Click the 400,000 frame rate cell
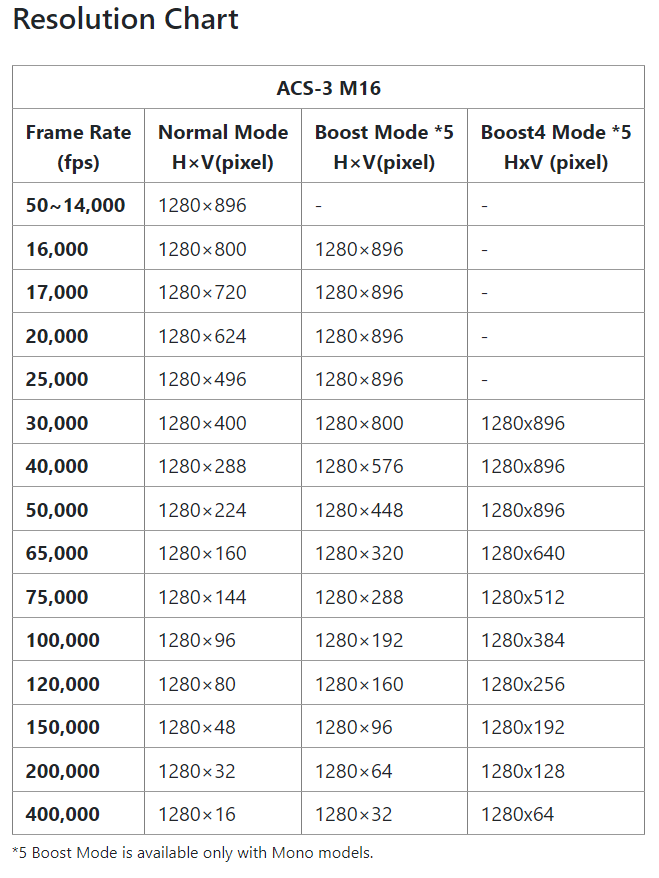Screen dimensions: 659x878 pyautogui.click(x=63, y=815)
